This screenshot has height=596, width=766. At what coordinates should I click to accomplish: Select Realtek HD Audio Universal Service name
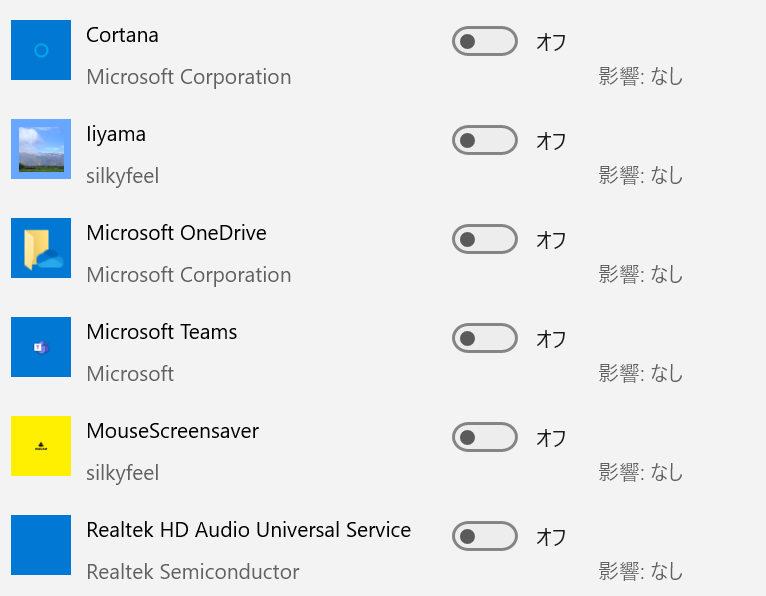click(249, 530)
